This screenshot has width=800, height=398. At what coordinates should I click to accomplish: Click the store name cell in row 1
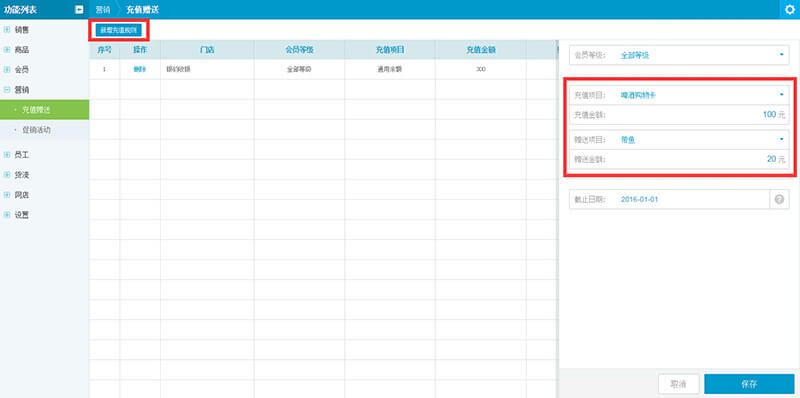click(x=207, y=69)
